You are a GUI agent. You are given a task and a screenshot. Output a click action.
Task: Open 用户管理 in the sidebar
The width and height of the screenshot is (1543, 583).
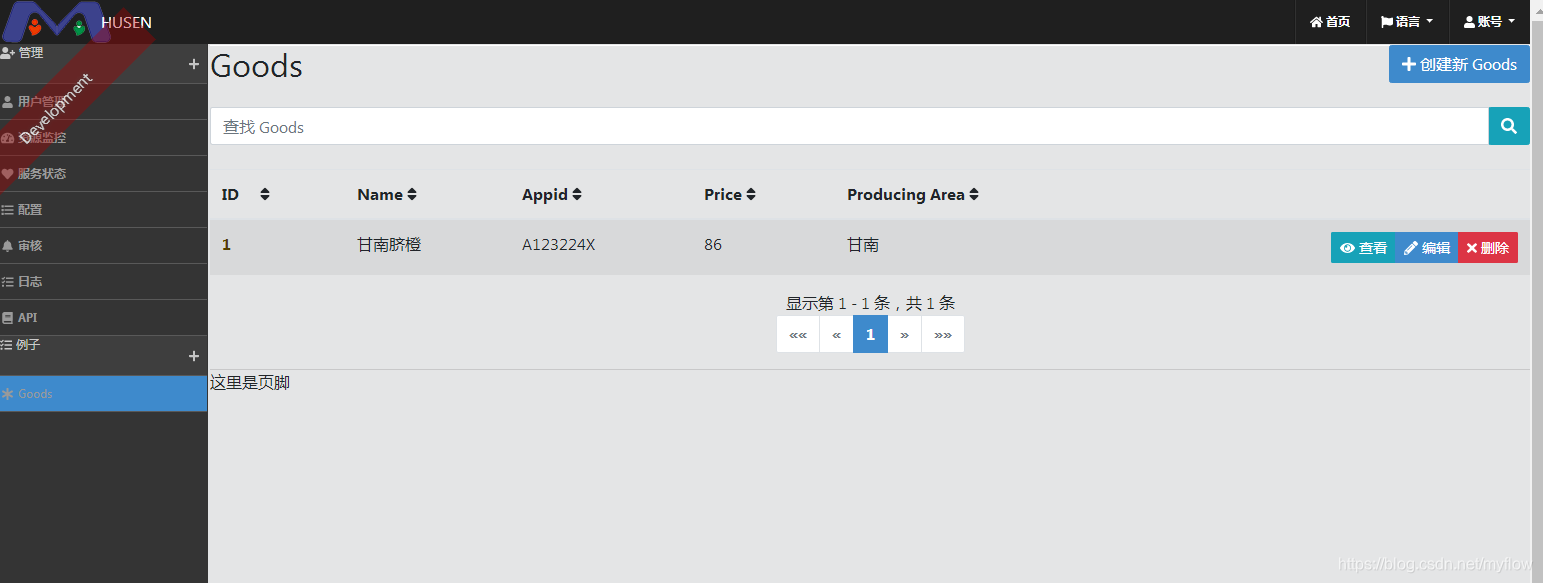pyautogui.click(x=104, y=102)
